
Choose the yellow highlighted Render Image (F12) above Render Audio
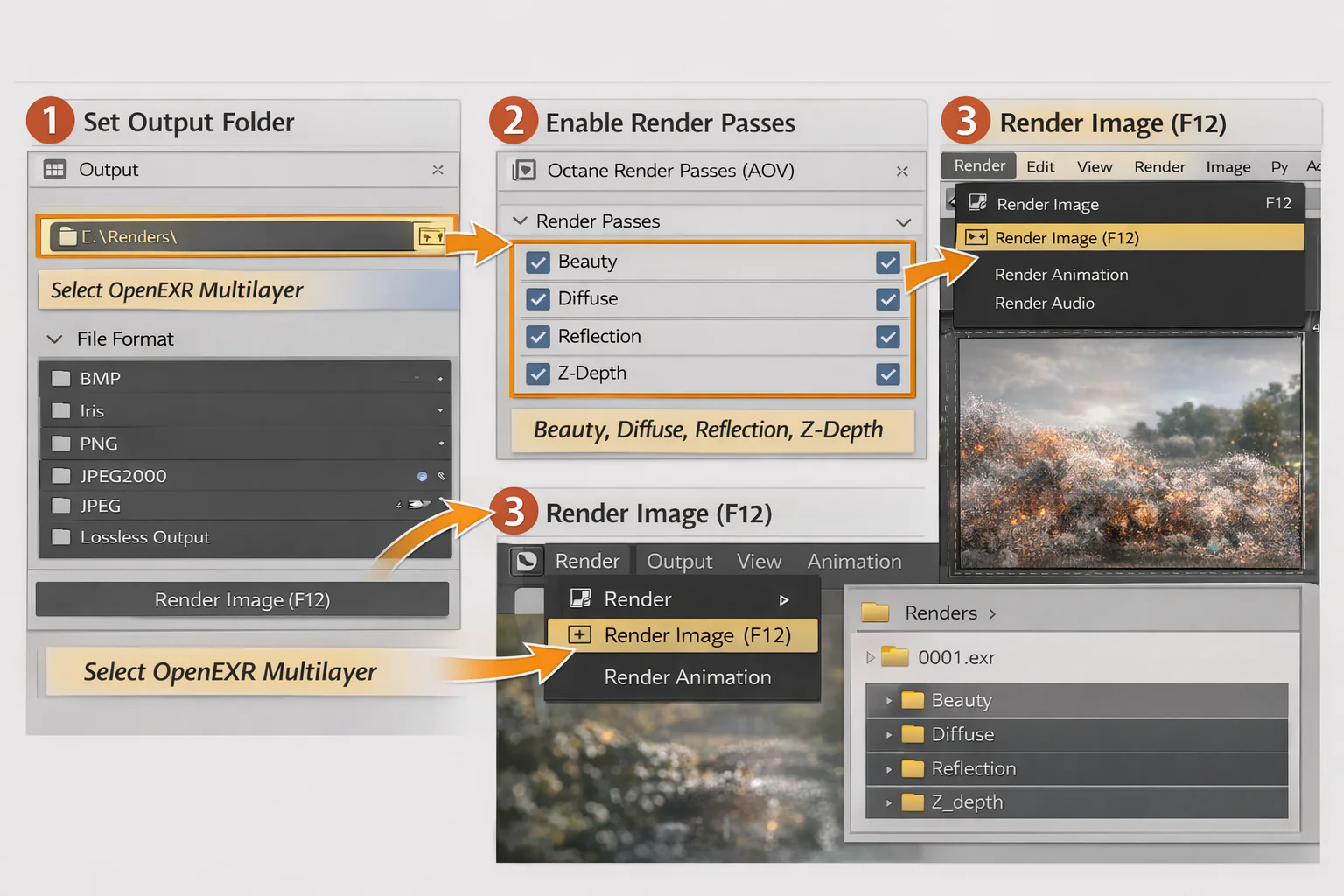(x=1130, y=237)
